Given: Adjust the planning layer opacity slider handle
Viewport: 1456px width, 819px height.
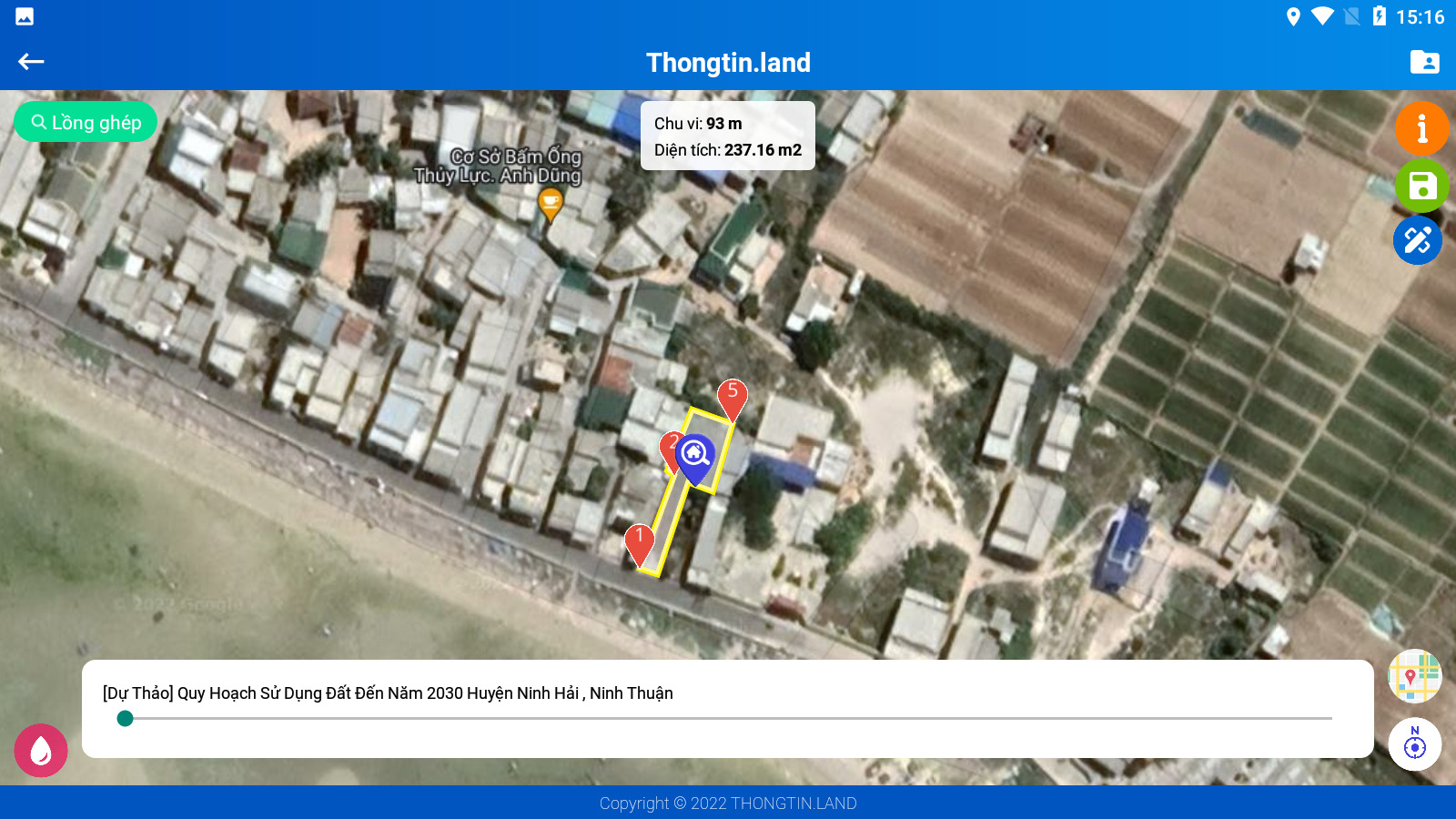Looking at the screenshot, I should 126,719.
